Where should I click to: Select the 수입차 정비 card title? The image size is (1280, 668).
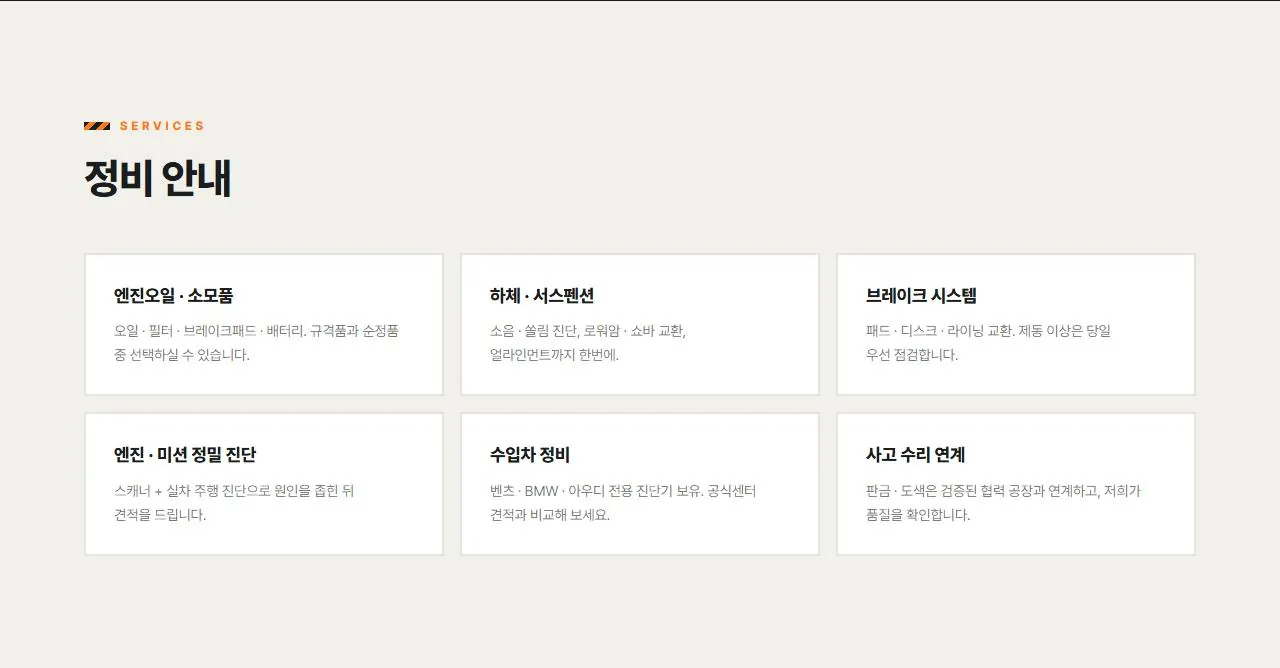click(530, 455)
